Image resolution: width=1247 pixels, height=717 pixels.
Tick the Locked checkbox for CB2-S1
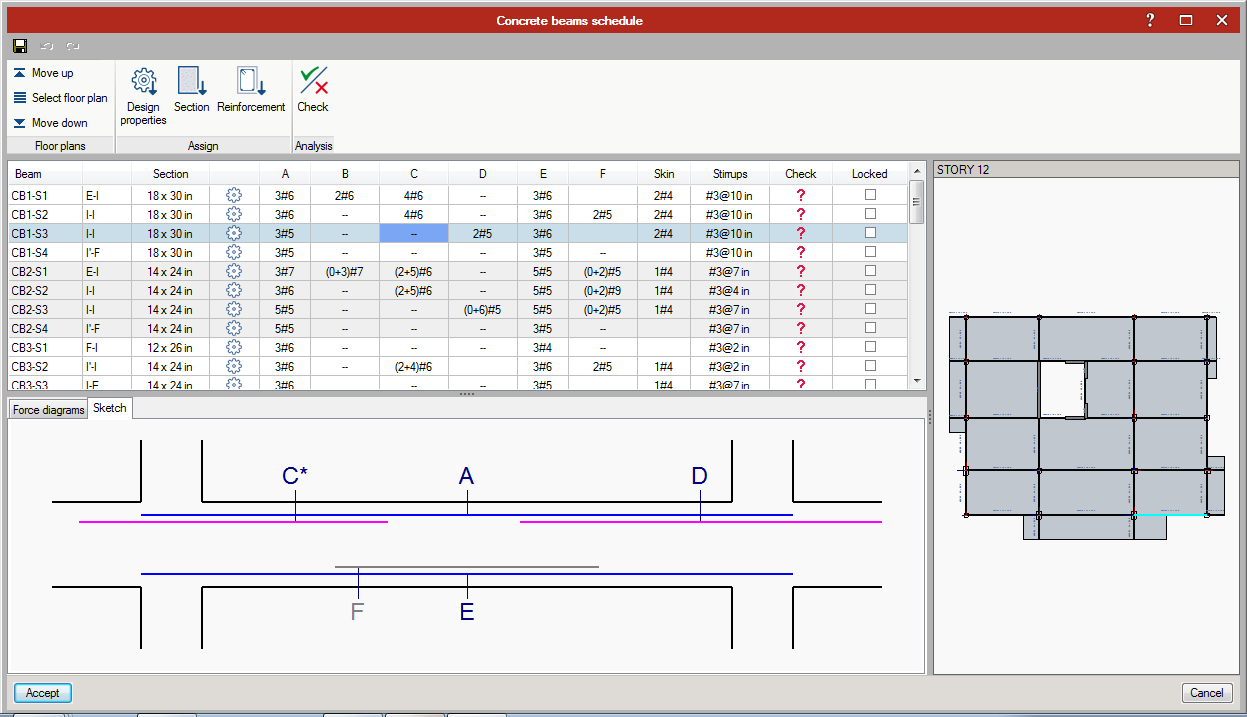870,271
